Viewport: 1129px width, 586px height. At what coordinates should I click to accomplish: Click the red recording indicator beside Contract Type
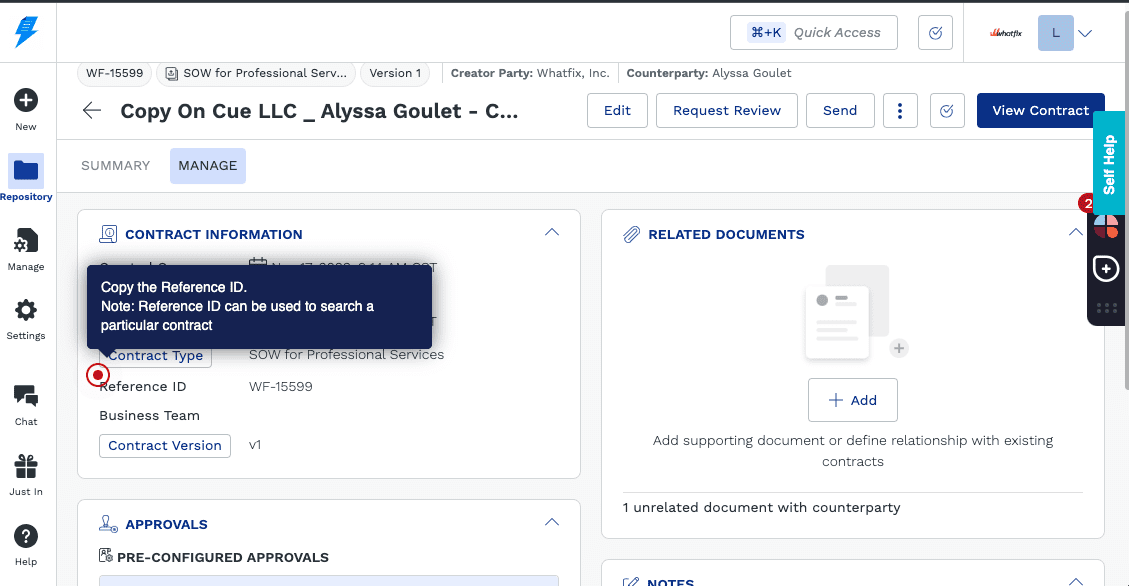click(x=97, y=375)
